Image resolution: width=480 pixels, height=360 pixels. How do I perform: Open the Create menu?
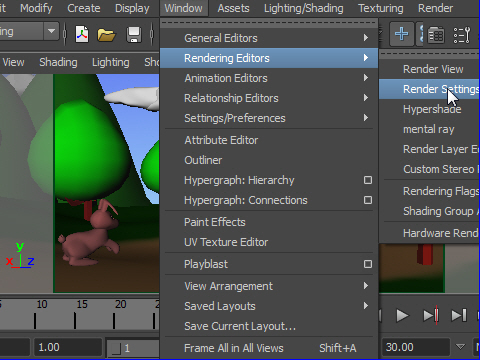[84, 8]
